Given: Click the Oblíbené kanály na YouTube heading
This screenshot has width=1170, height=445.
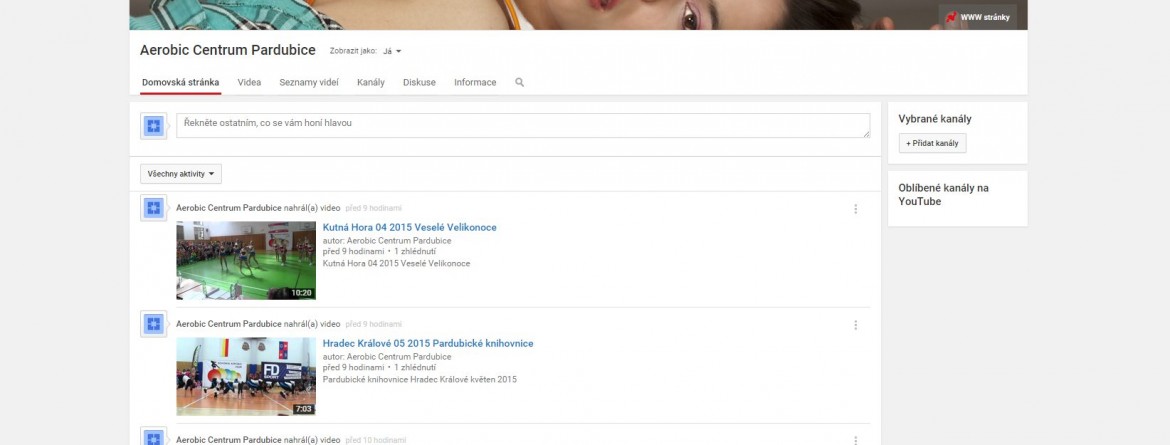Looking at the screenshot, I should pyautogui.click(x=943, y=195).
